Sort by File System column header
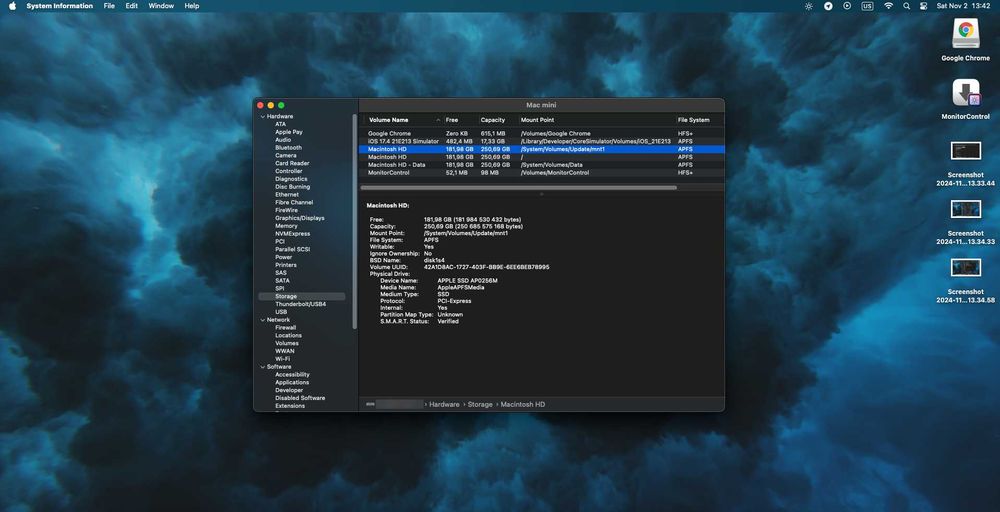The width and height of the screenshot is (1000, 512). pos(700,120)
